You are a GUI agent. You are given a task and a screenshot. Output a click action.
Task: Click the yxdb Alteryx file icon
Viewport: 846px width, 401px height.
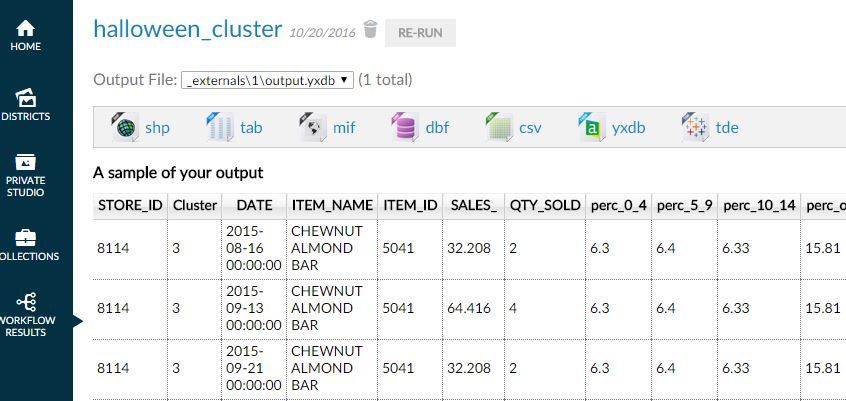(x=592, y=127)
